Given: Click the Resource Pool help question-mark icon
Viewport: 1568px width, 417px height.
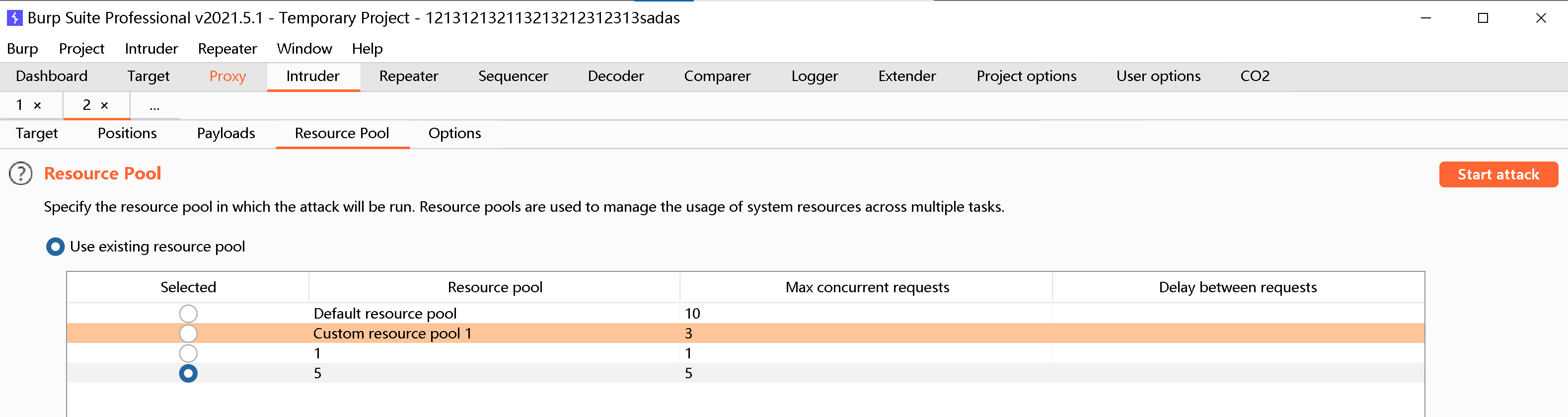Looking at the screenshot, I should point(21,173).
